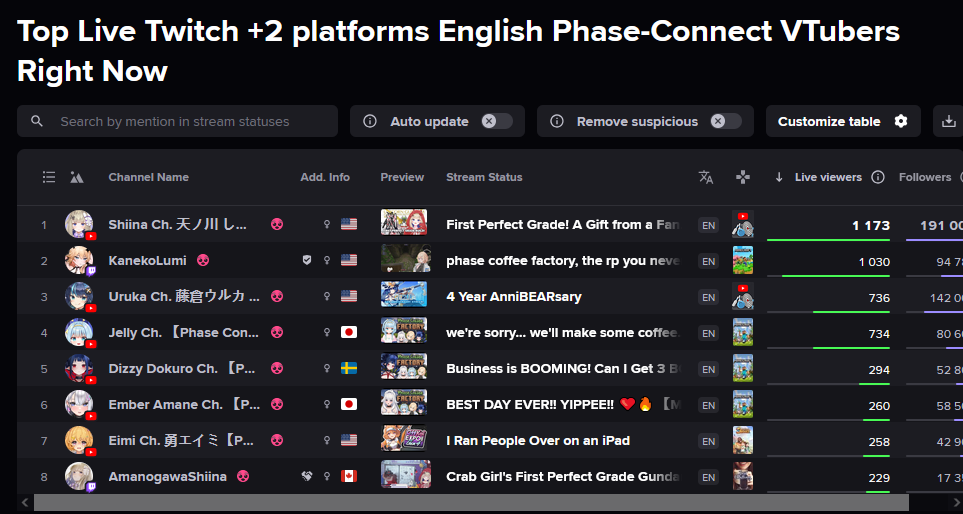Click Uruka Ch. female gender icon

[x=327, y=297]
